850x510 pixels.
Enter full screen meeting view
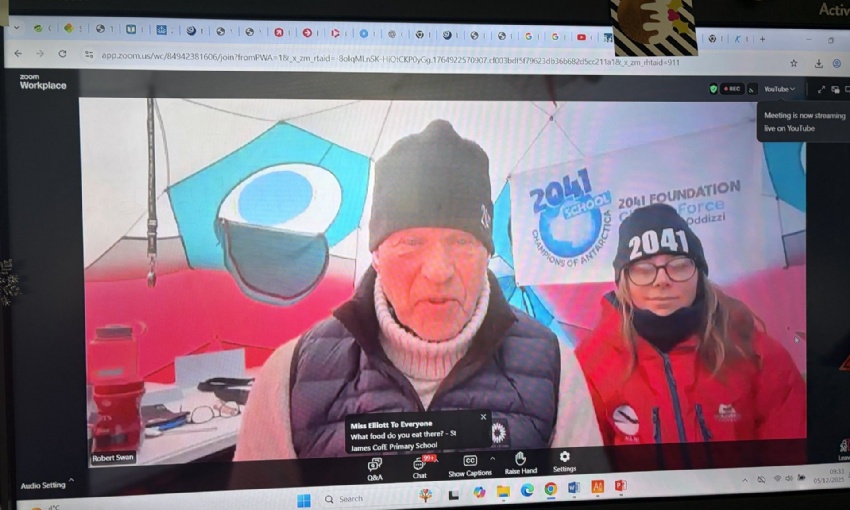click(x=822, y=89)
